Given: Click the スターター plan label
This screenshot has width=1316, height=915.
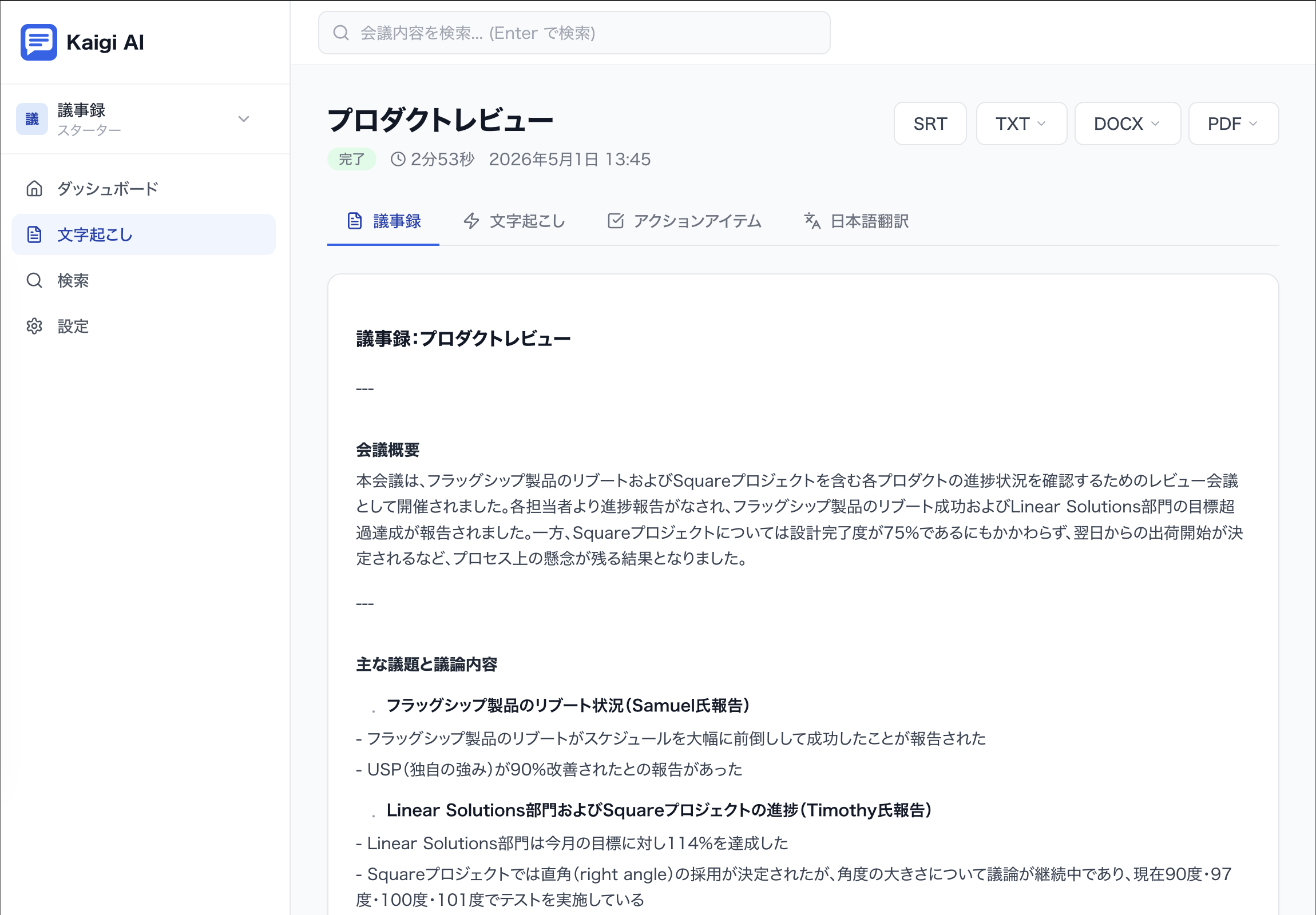Looking at the screenshot, I should coord(89,130).
